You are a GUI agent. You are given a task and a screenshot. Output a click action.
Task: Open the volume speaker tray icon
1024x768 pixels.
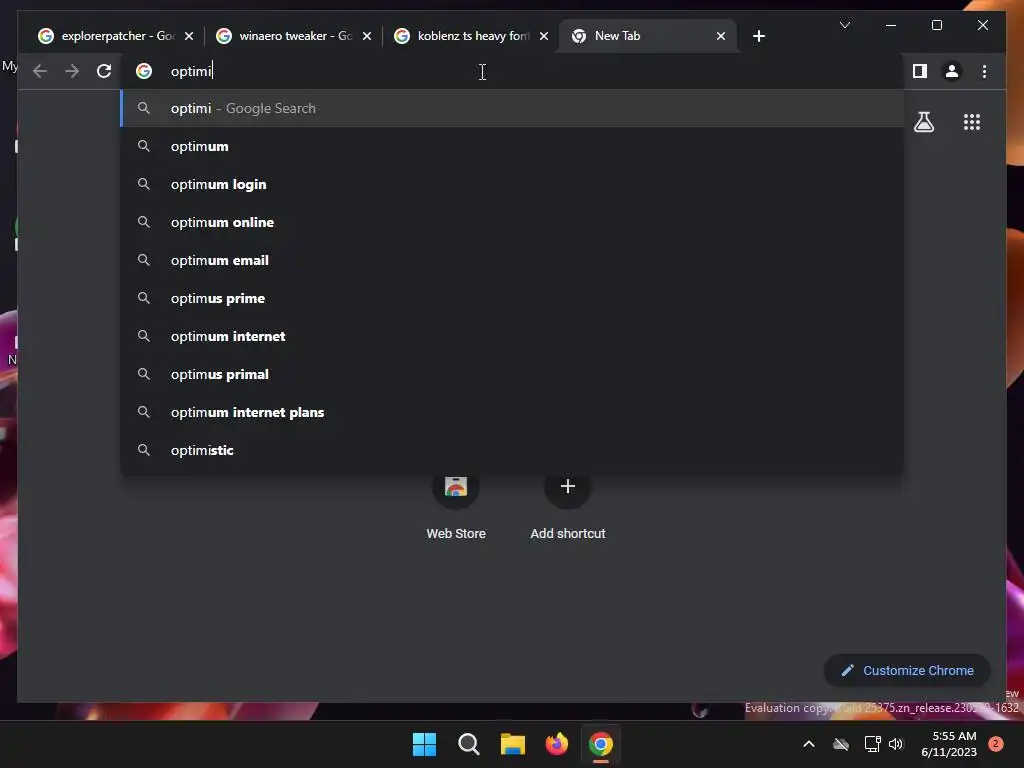point(896,744)
